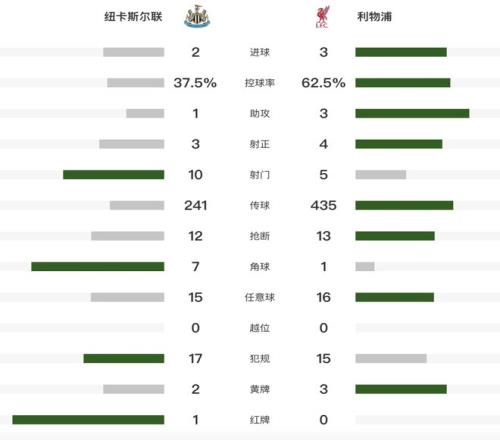Click Newcastle's 37.5% possession value
This screenshot has height=440, width=500.
point(195,83)
